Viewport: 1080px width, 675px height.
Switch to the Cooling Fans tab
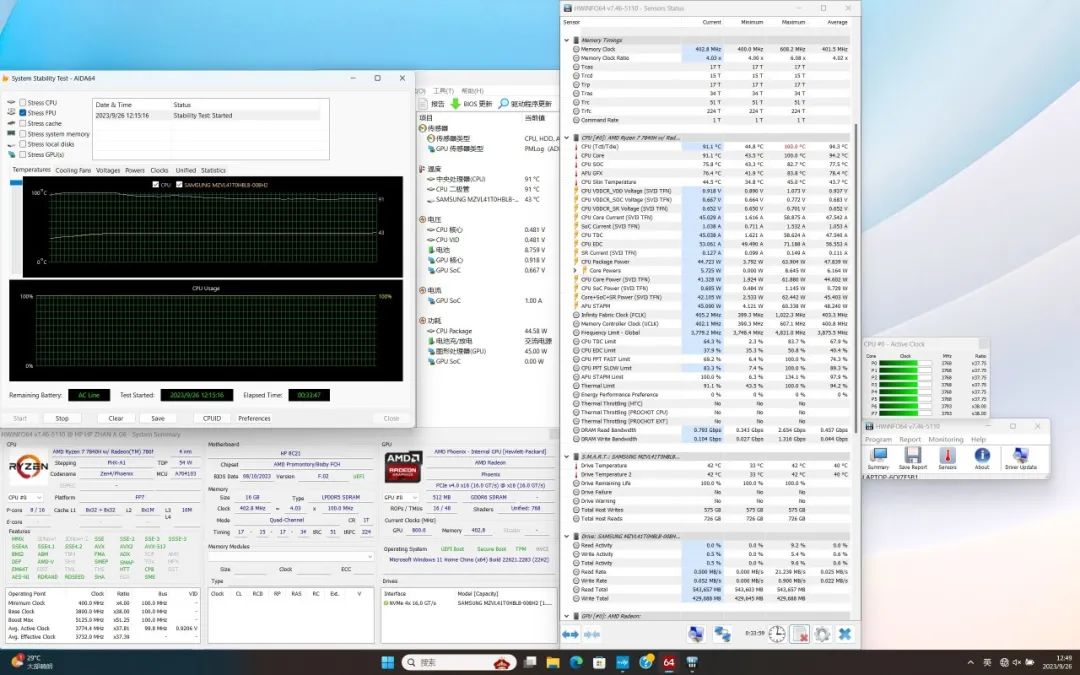(73, 170)
